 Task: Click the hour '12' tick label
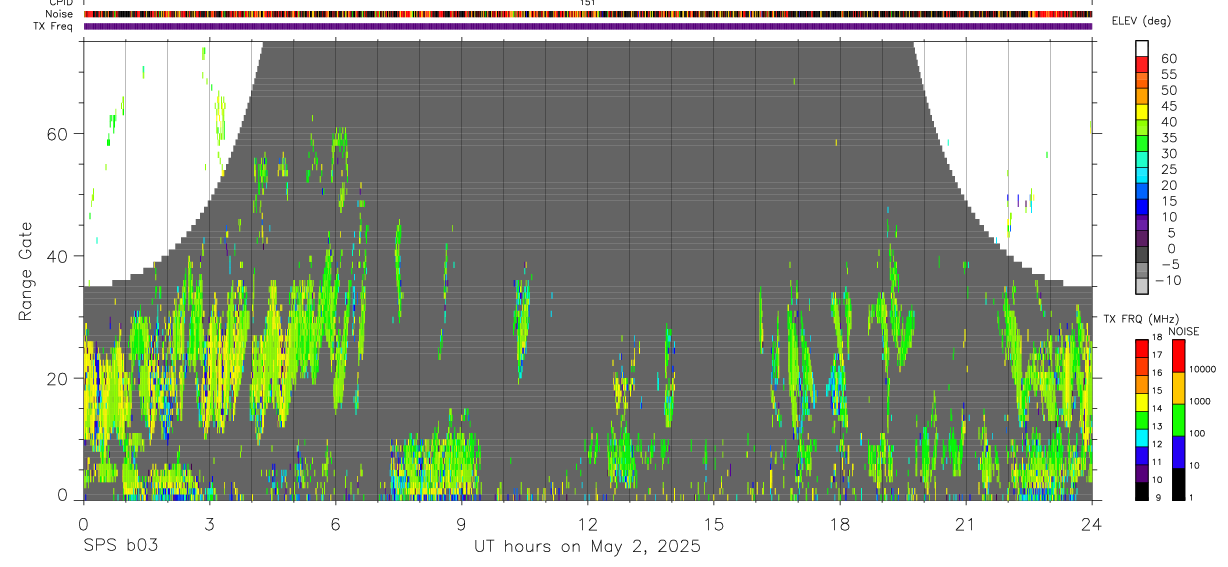587,524
